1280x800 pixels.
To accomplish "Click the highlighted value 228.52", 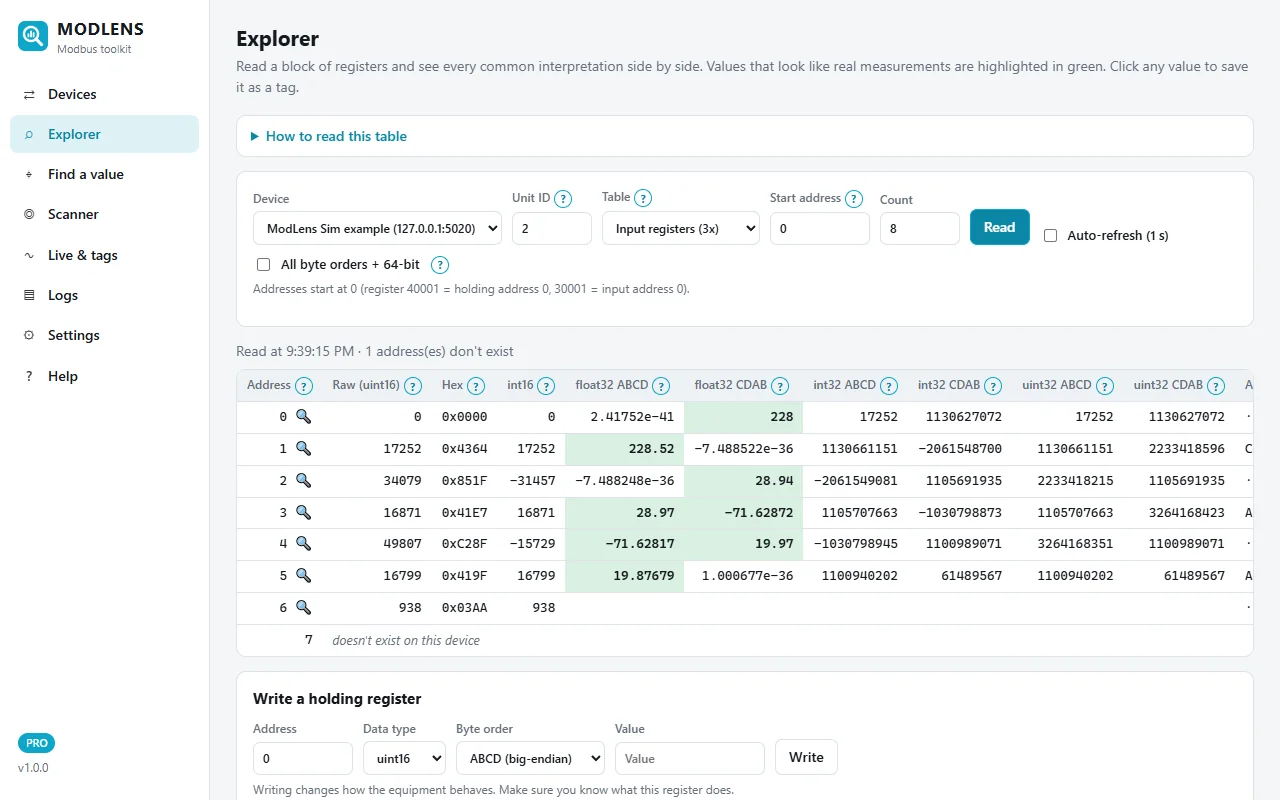I will (x=624, y=449).
